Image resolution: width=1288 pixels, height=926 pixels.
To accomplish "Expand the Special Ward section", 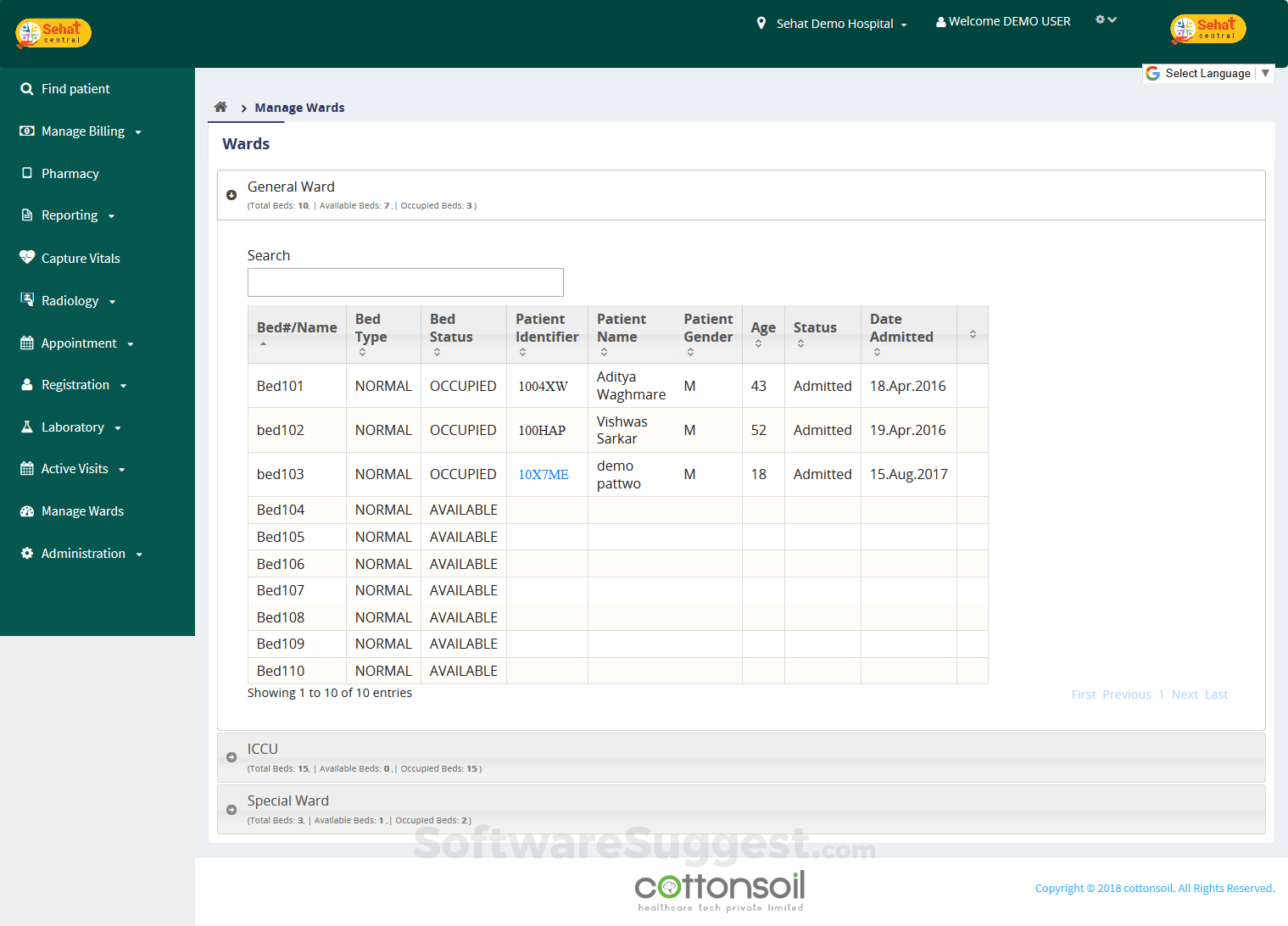I will 231,810.
